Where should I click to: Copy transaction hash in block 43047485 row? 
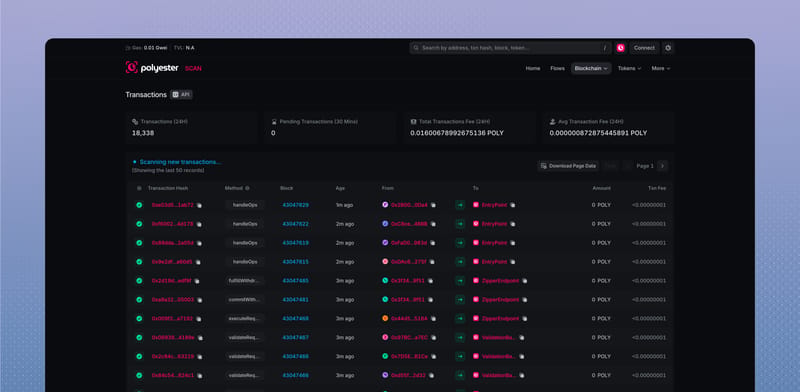coord(197,281)
